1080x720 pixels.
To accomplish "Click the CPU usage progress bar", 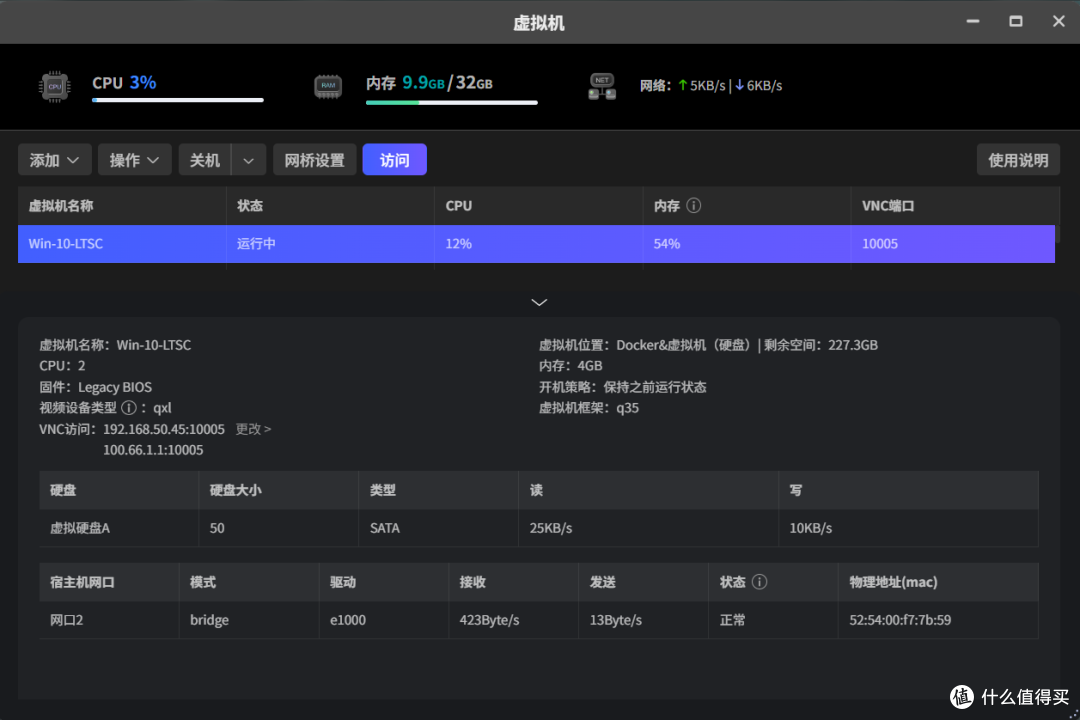I will [178, 101].
